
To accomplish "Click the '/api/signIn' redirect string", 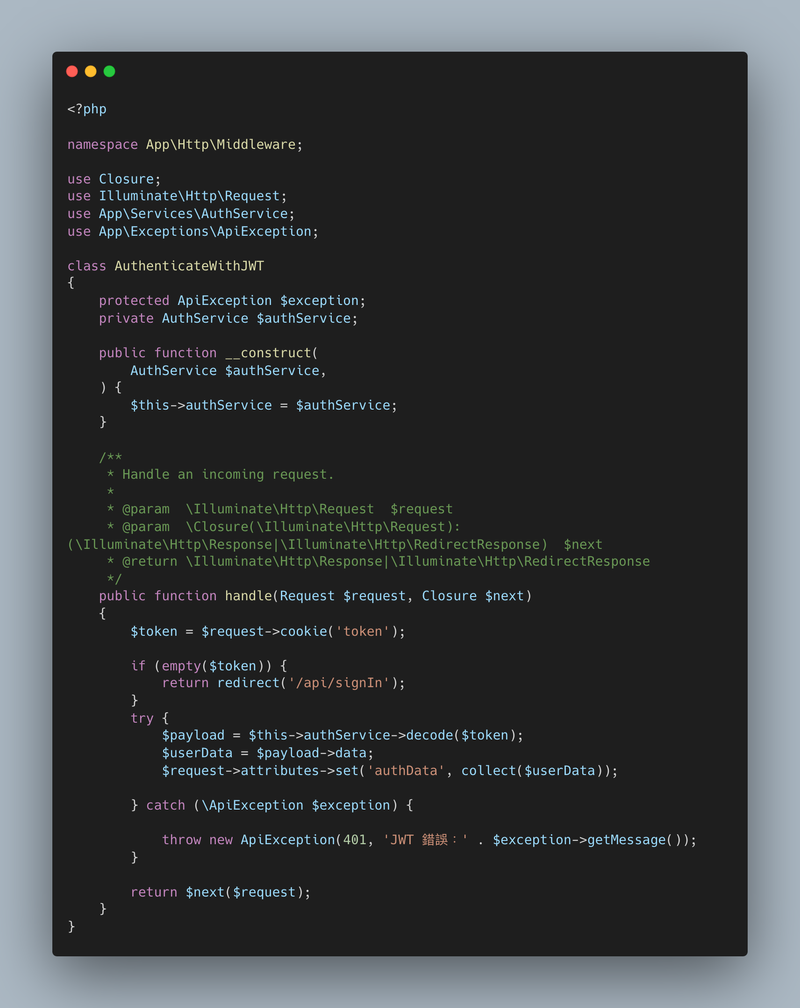I will 339,683.
